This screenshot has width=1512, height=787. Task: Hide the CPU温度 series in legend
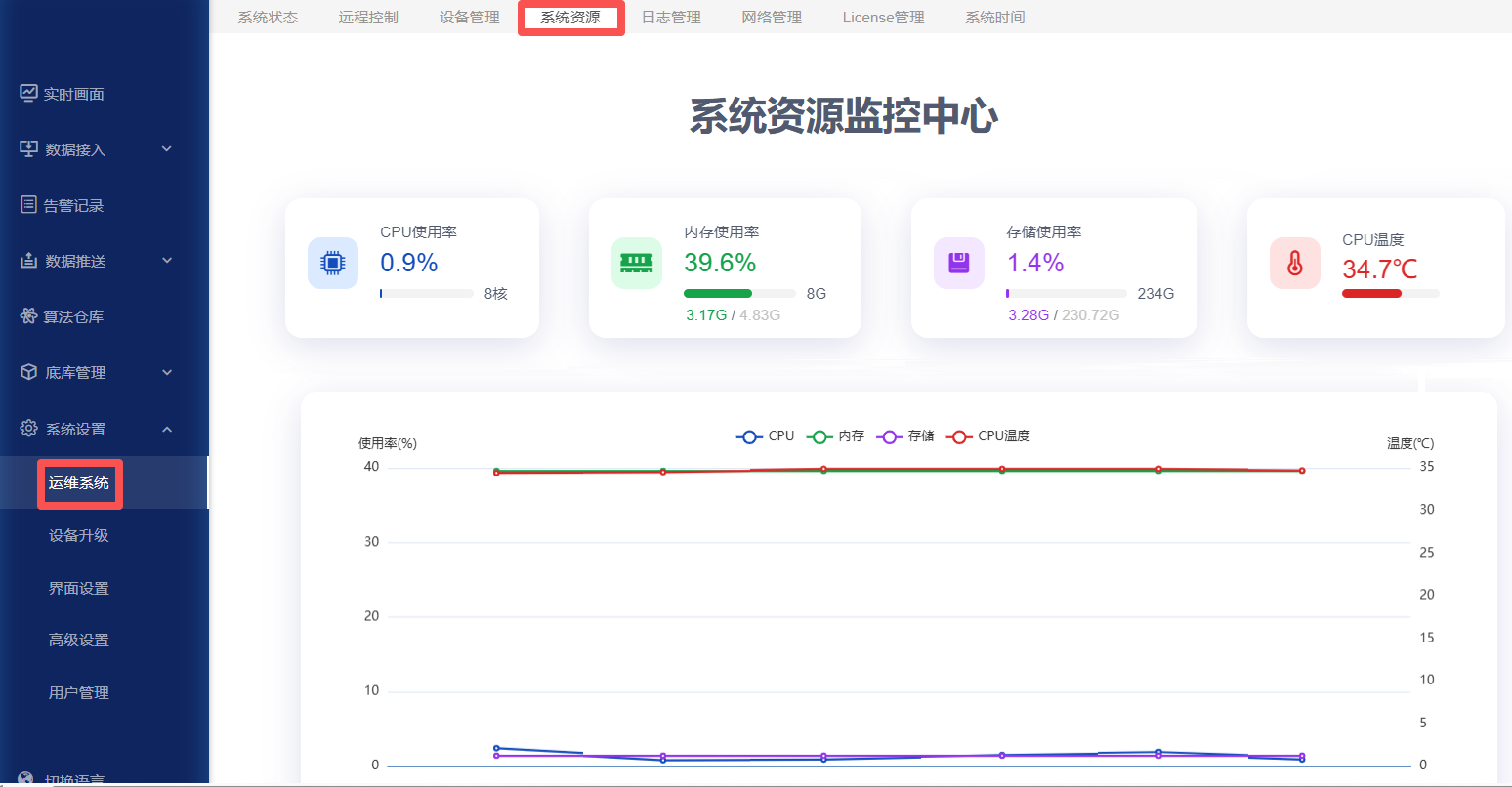tap(988, 436)
